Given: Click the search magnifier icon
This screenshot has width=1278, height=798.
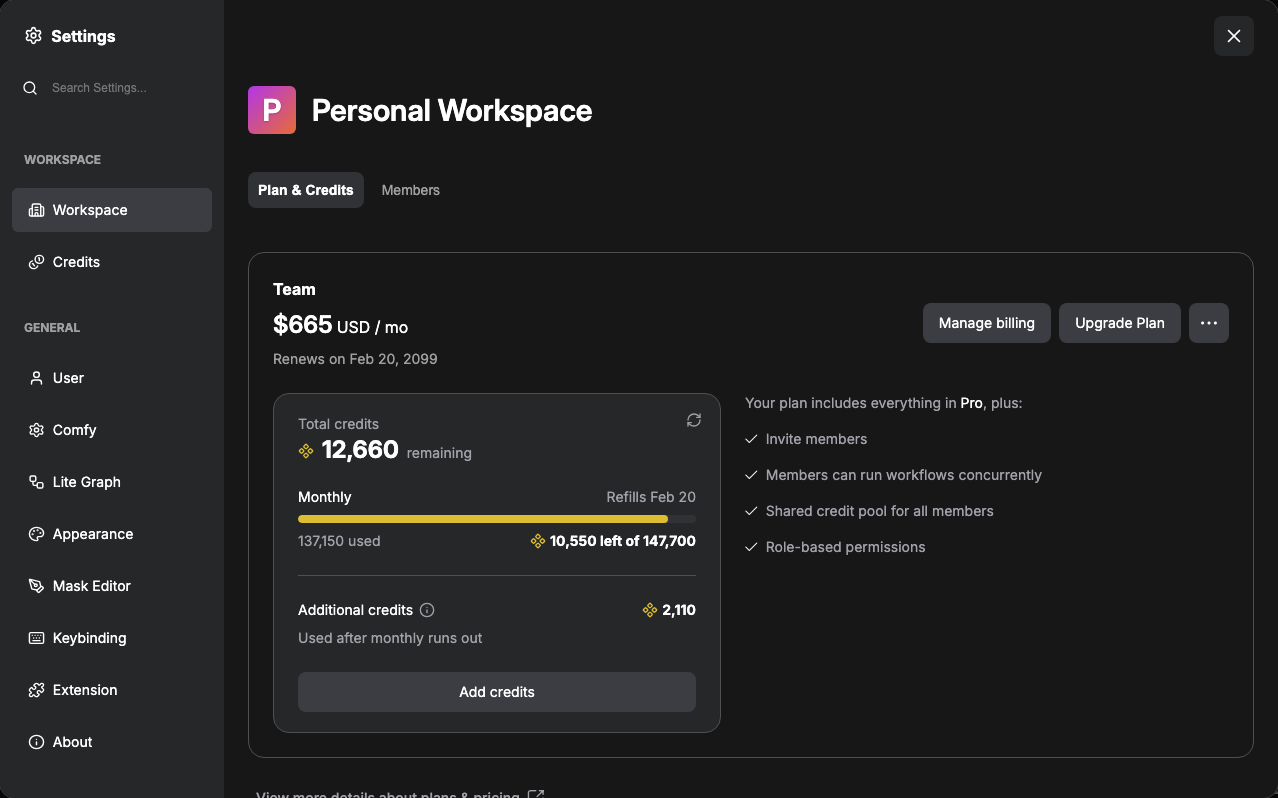Looking at the screenshot, I should point(30,88).
